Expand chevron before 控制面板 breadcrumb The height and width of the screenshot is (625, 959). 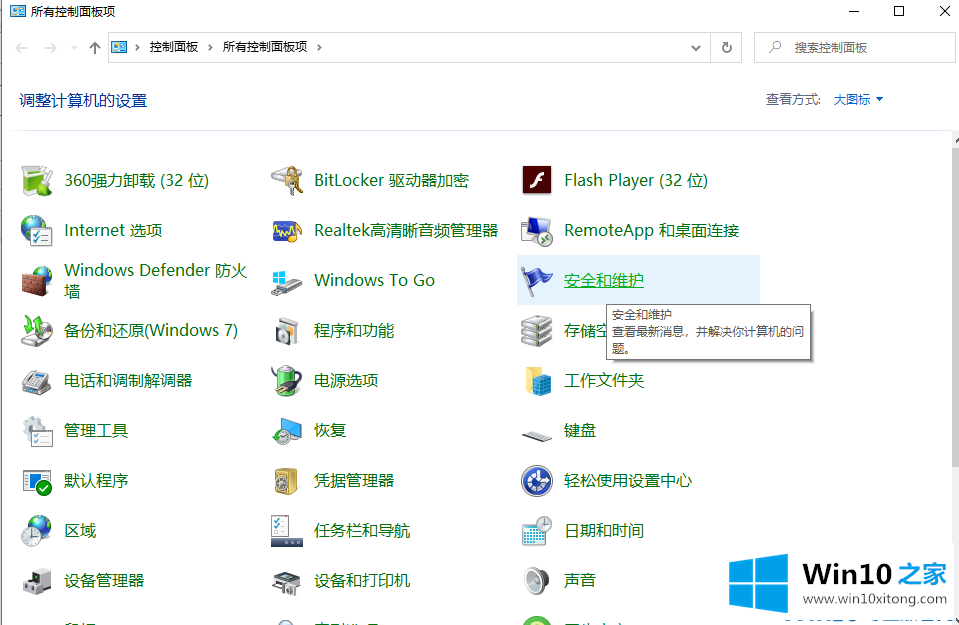137,48
